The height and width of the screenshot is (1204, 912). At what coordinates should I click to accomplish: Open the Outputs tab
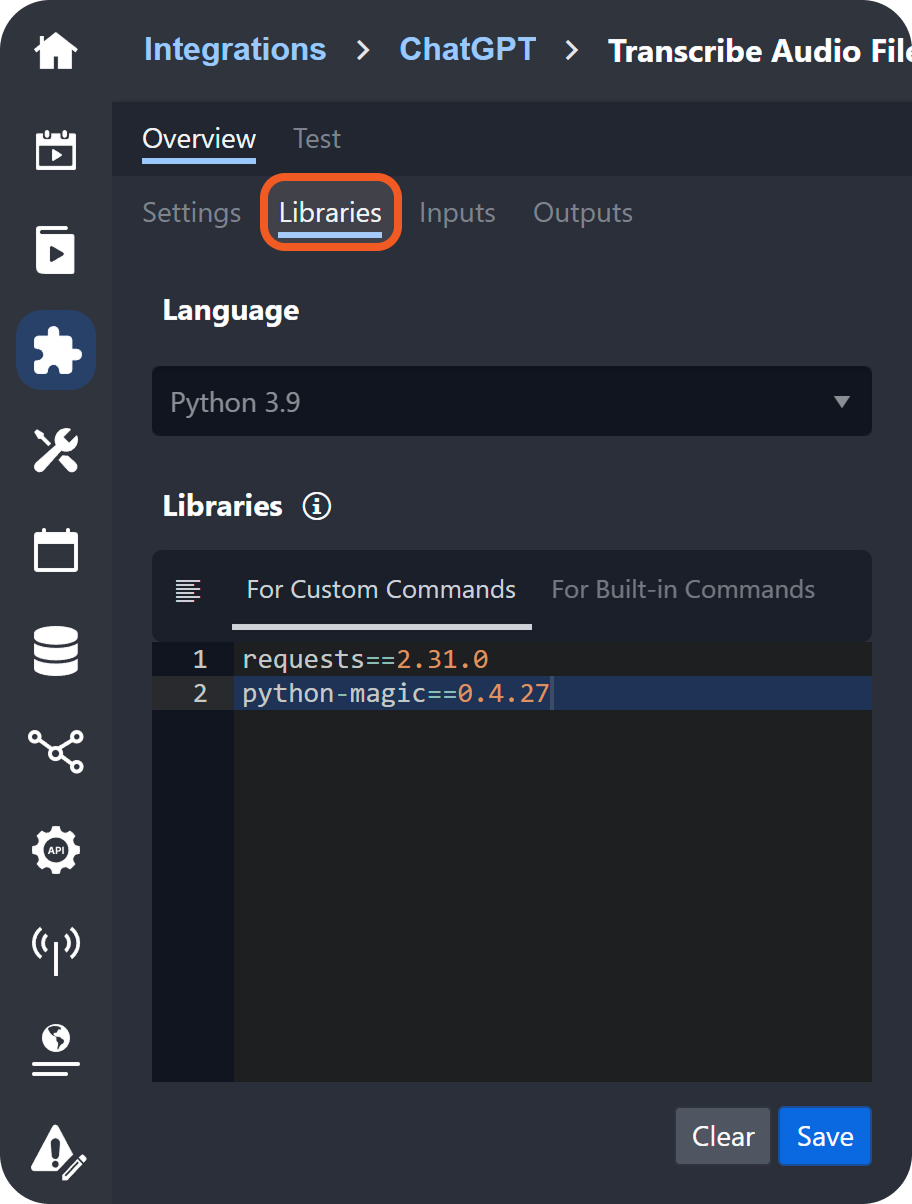click(583, 213)
